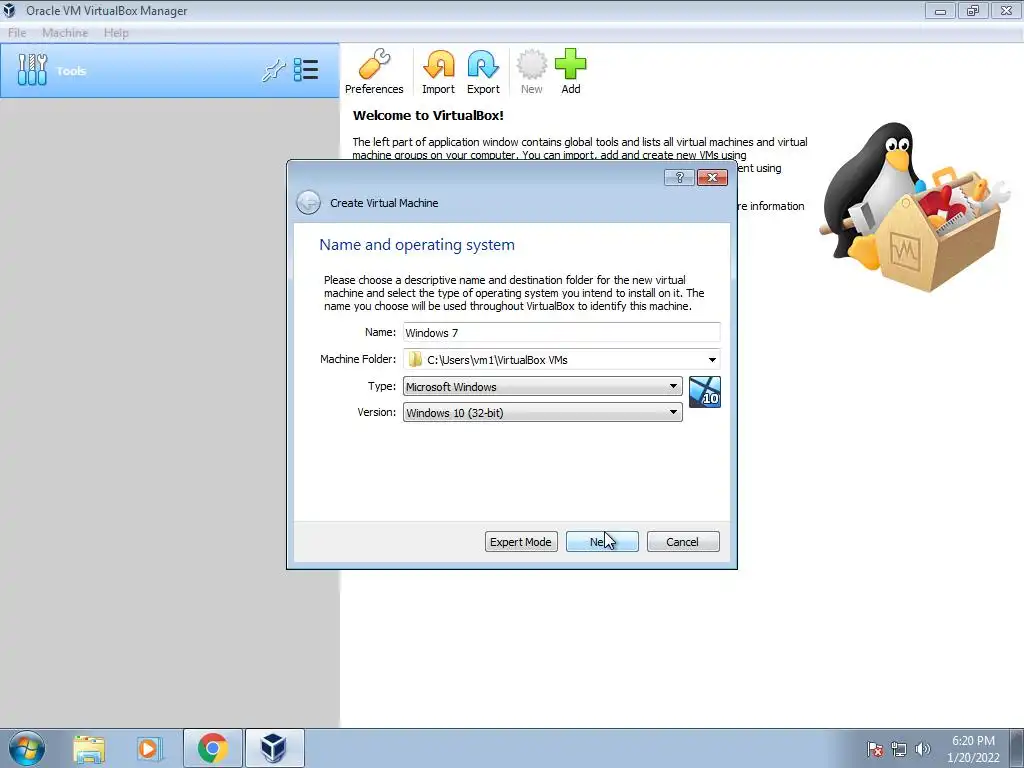The width and height of the screenshot is (1024, 768).
Task: Click the volume speaker tray icon
Action: point(923,749)
